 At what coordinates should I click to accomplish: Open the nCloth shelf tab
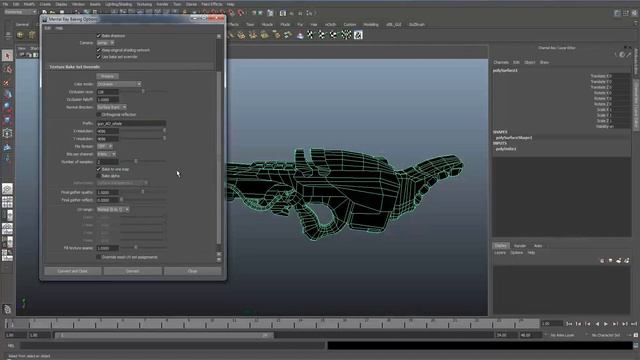point(330,24)
